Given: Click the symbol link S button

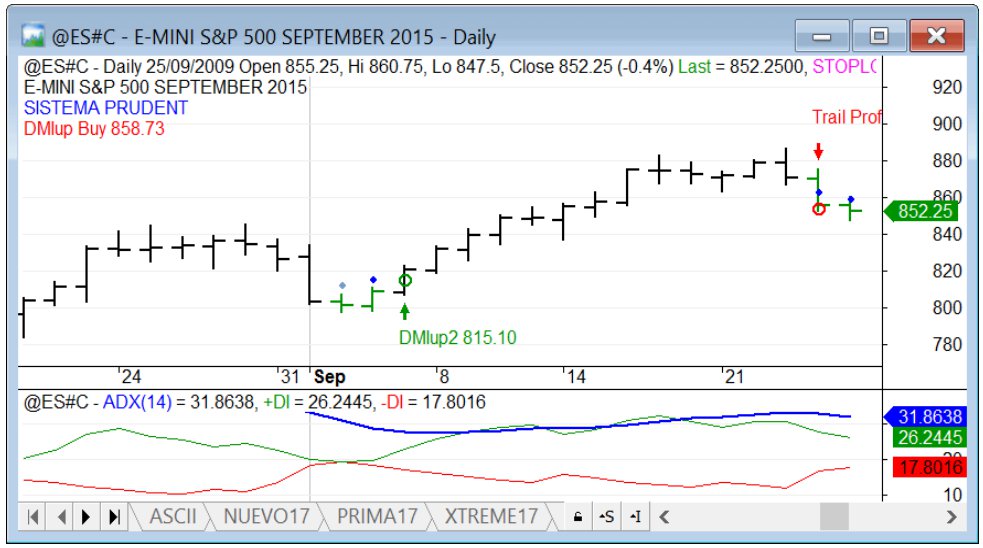Looking at the screenshot, I should pos(606,517).
